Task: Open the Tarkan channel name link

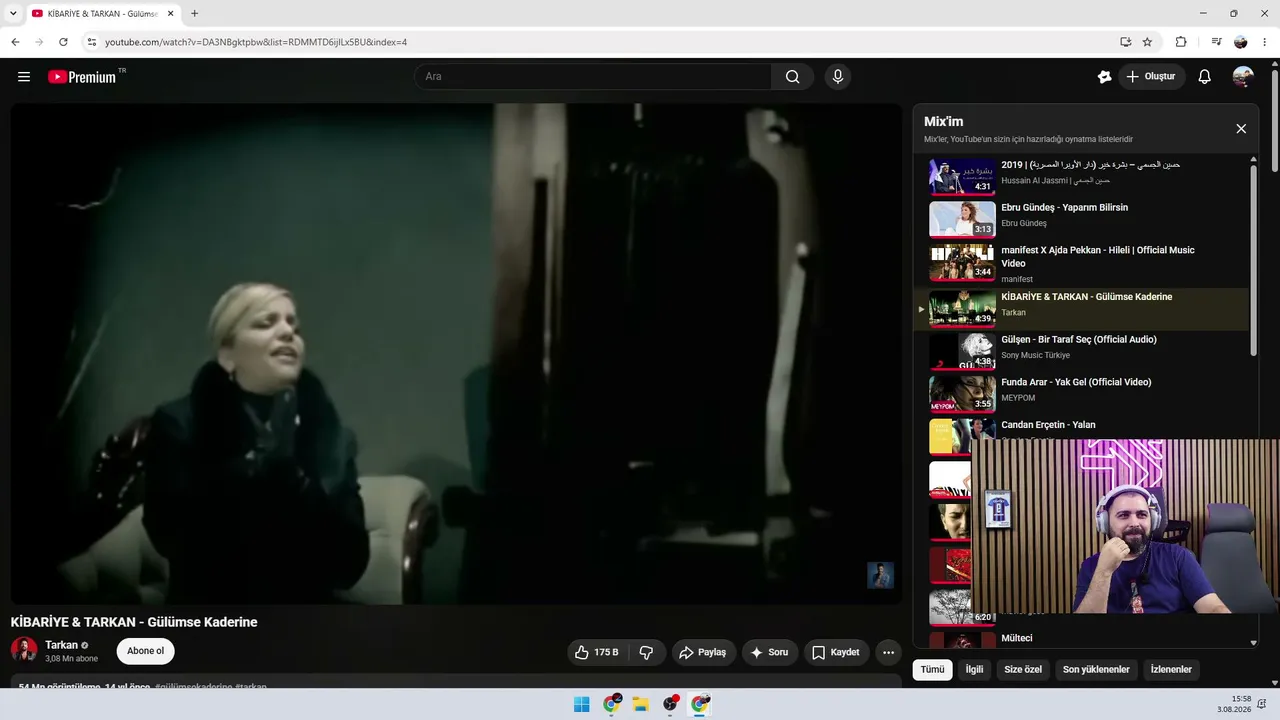Action: pos(61,645)
